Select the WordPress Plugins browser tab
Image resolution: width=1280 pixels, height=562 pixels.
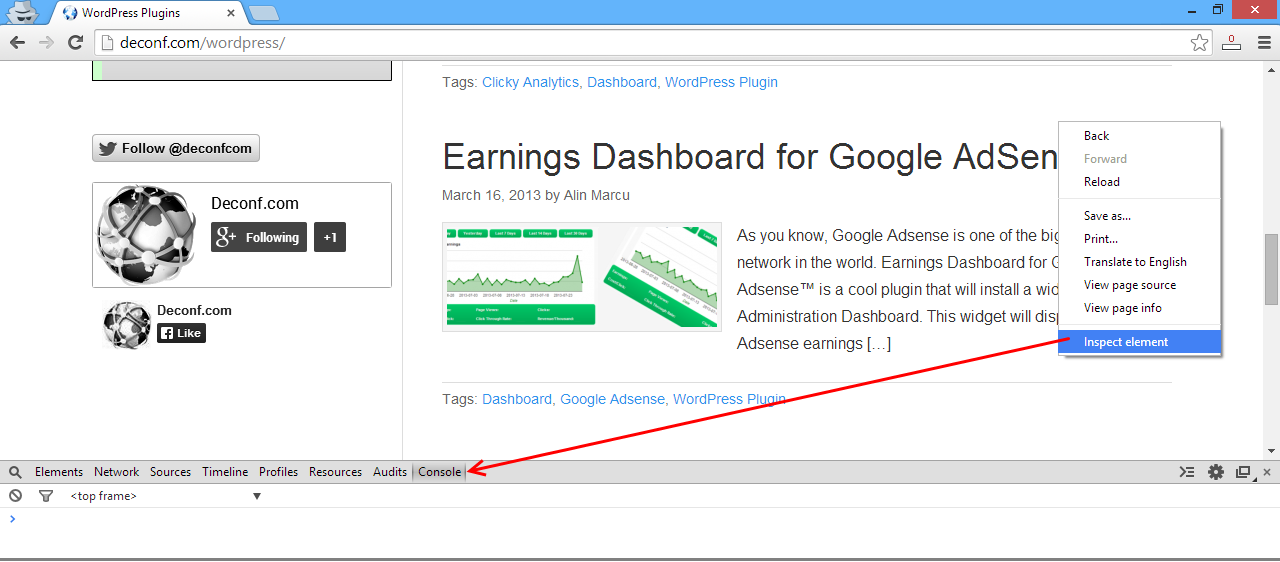[x=148, y=13]
